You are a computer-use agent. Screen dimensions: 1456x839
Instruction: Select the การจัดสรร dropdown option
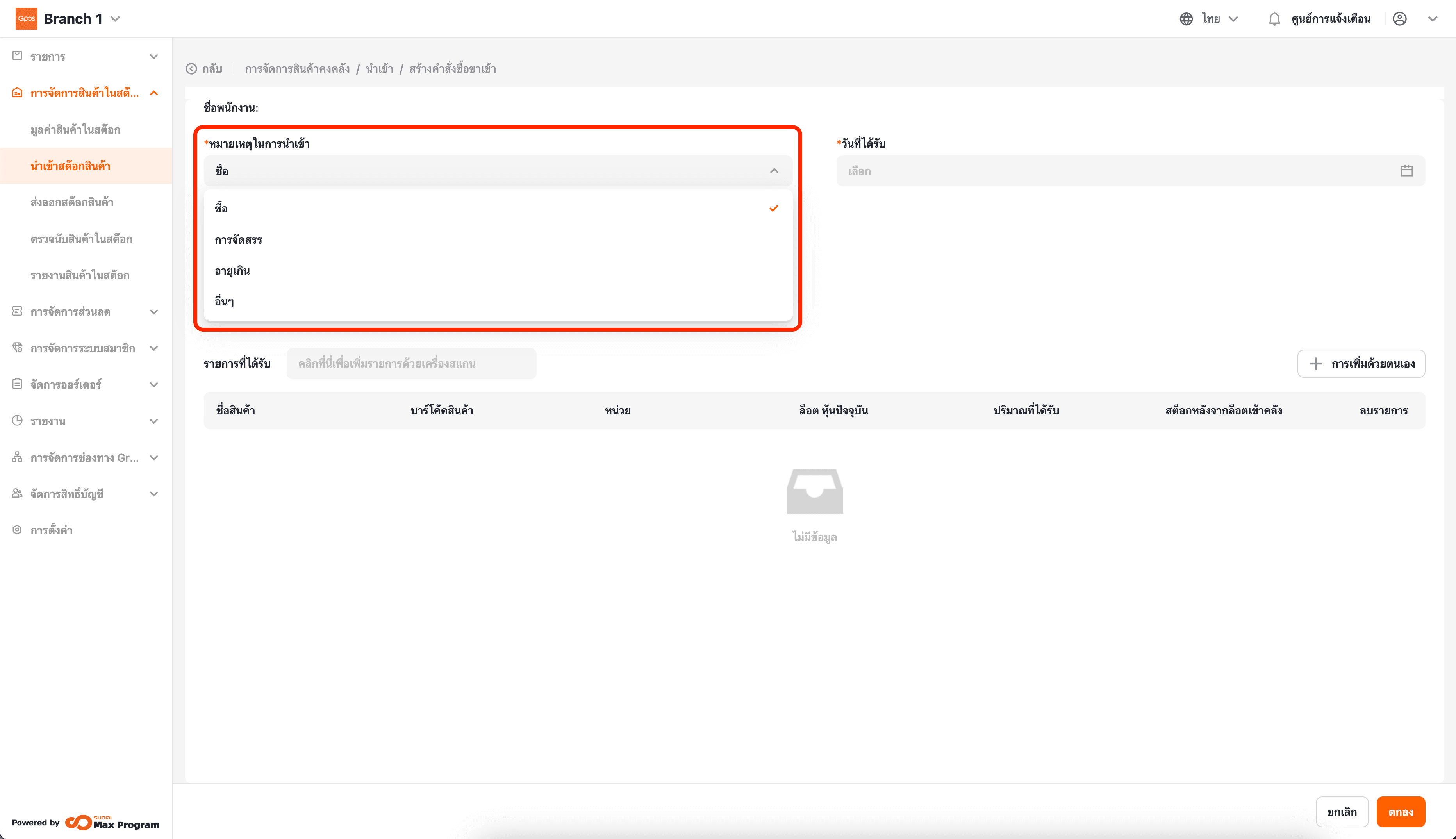239,240
